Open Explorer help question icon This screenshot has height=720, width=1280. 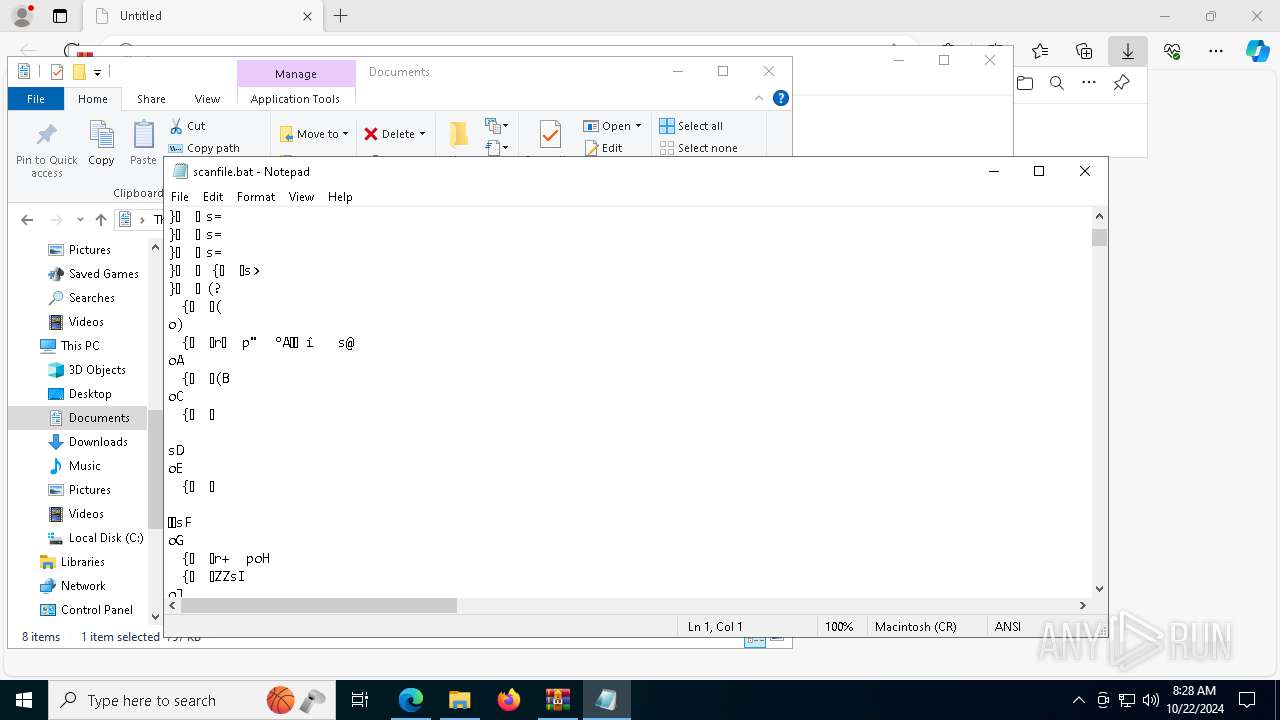pyautogui.click(x=781, y=98)
